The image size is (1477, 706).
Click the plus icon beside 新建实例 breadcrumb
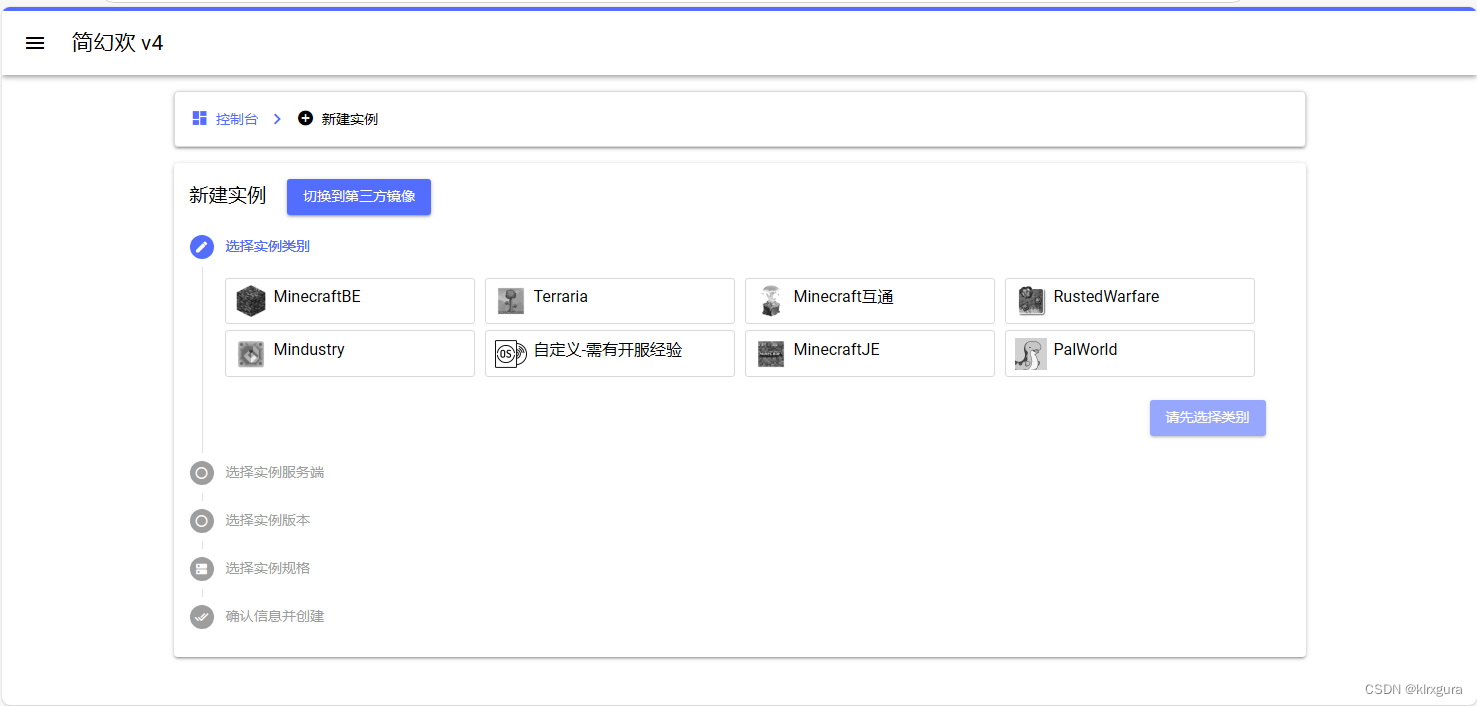click(306, 119)
